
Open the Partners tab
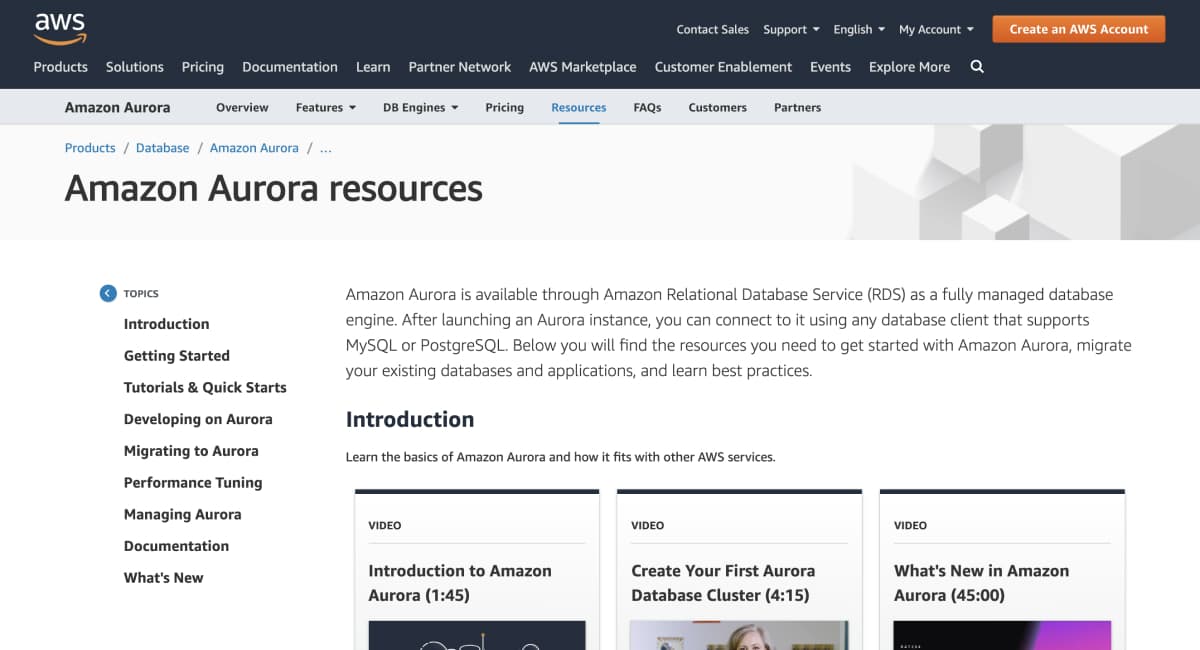pos(797,107)
